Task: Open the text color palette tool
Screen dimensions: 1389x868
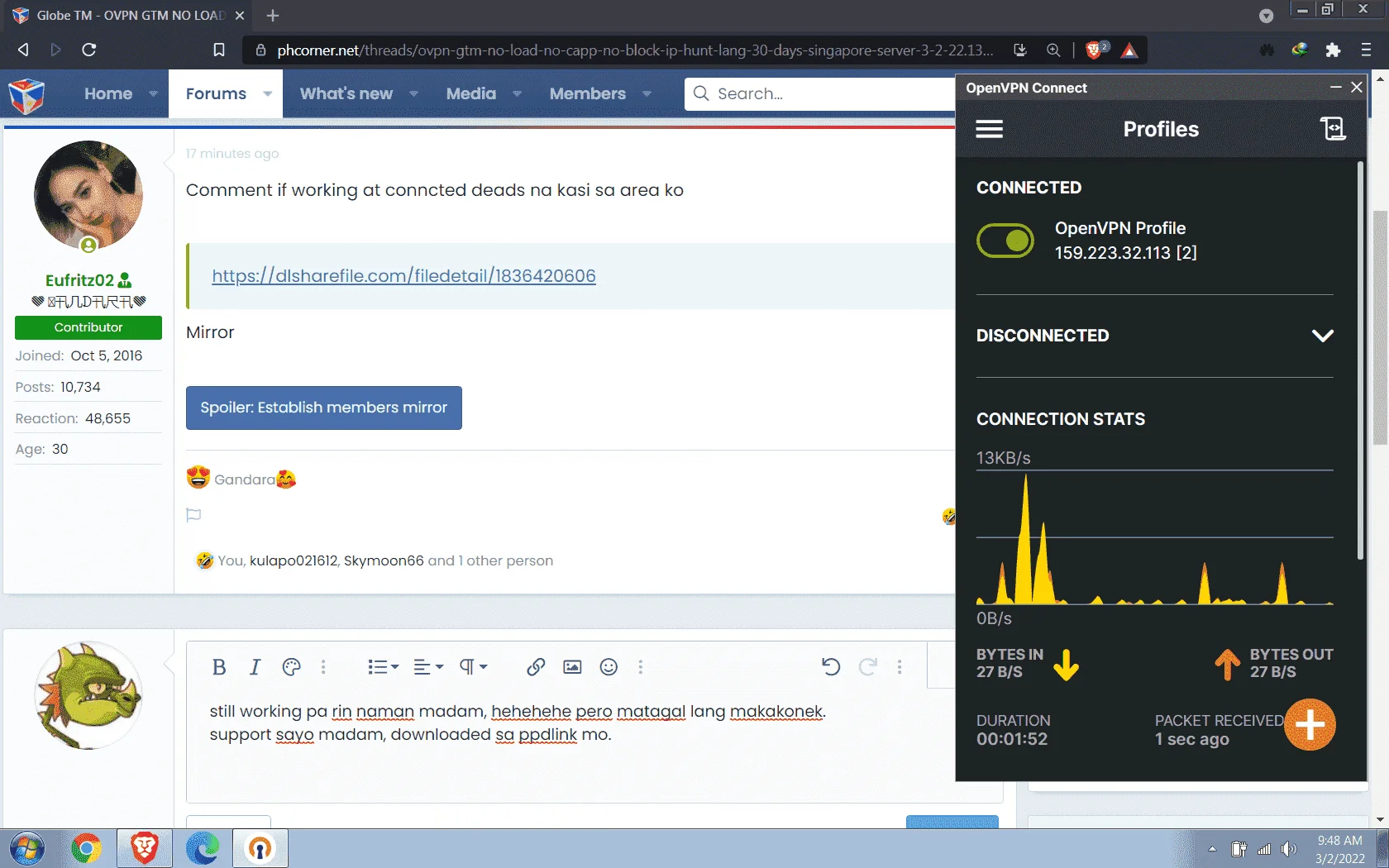Action: [x=291, y=667]
